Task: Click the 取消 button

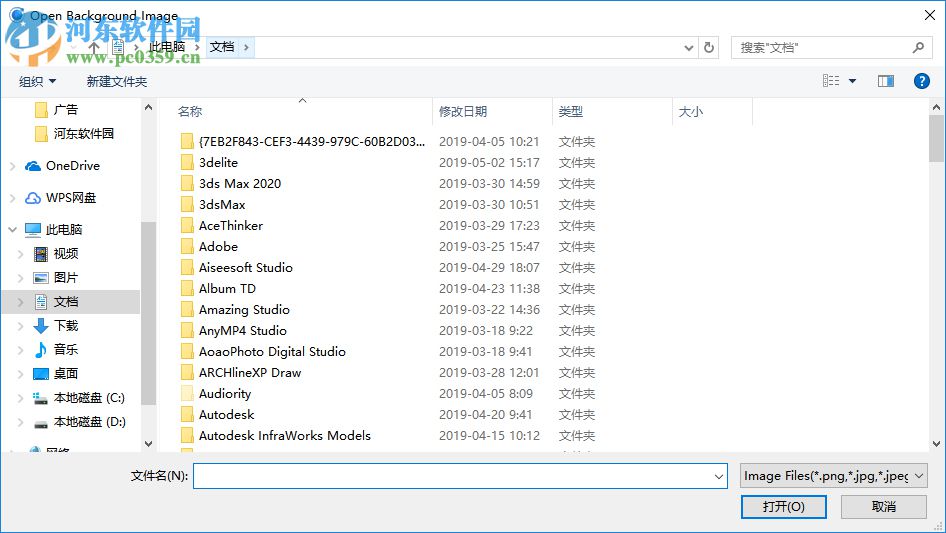Action: (884, 506)
